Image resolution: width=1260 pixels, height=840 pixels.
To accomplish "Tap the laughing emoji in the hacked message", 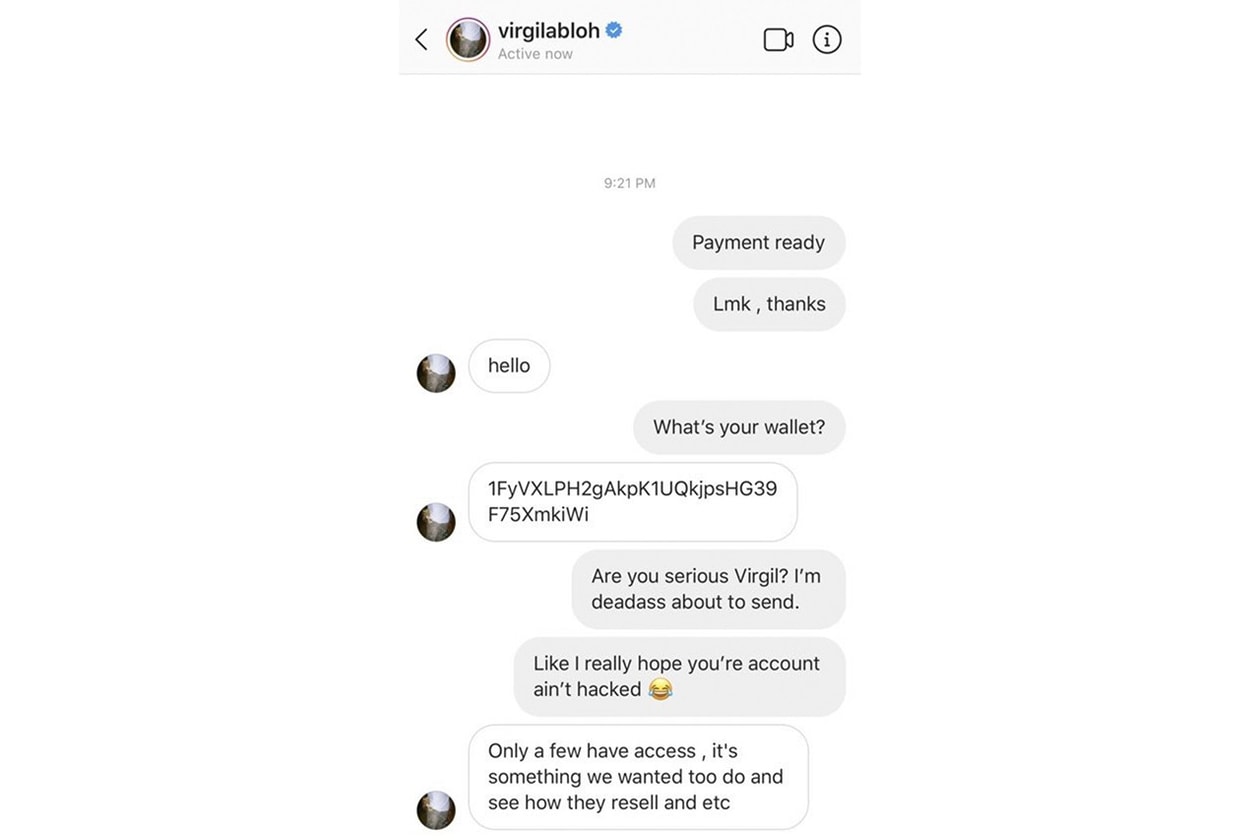I will 661,689.
